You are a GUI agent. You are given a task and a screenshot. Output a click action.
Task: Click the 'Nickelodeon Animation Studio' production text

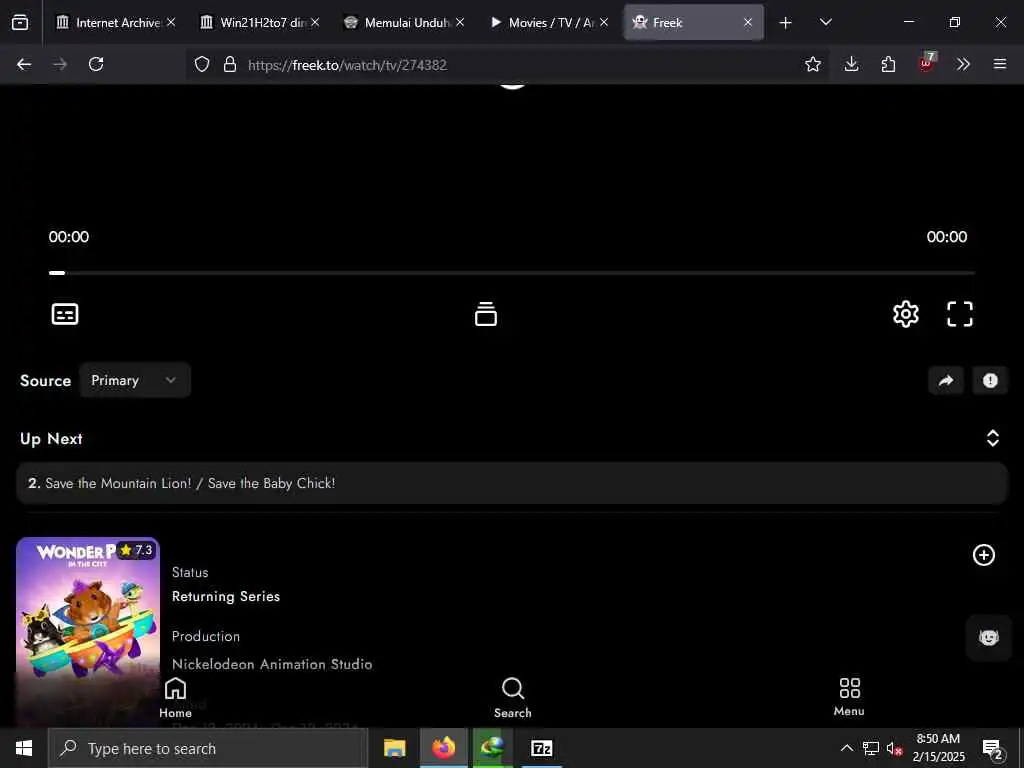coord(272,664)
